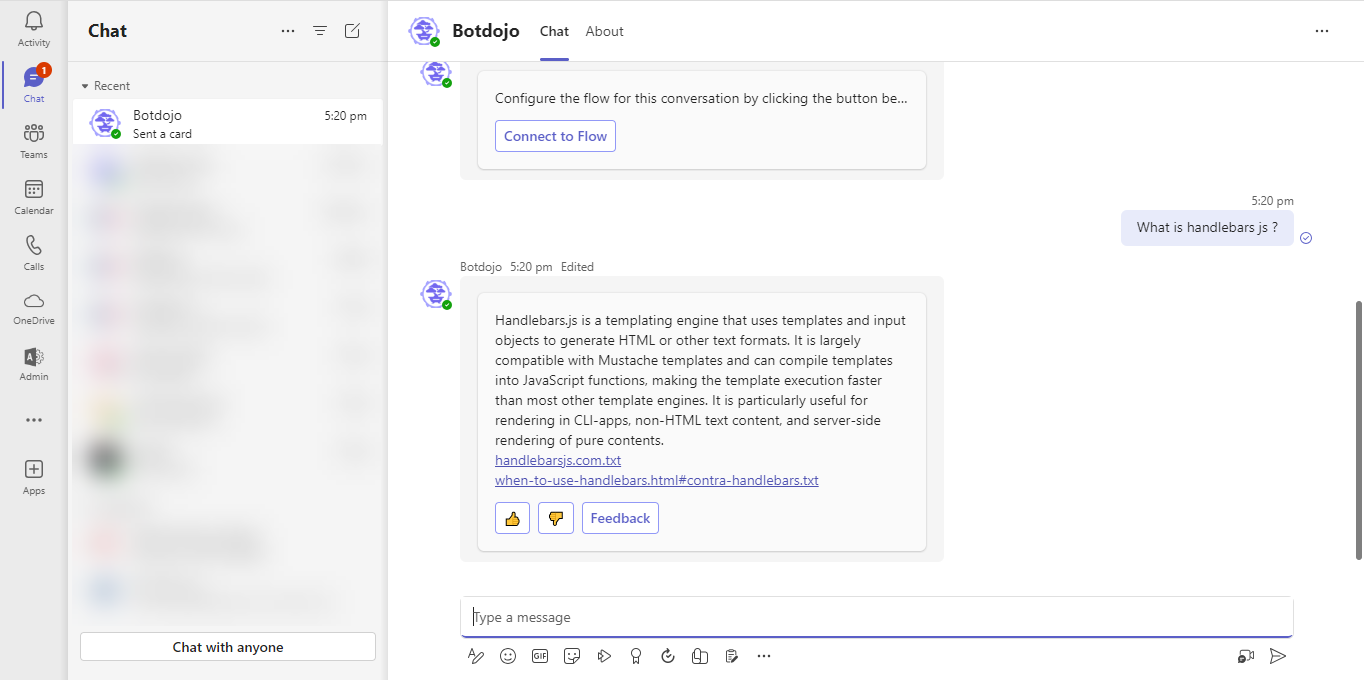Open Actions and apps play icon

tap(604, 656)
